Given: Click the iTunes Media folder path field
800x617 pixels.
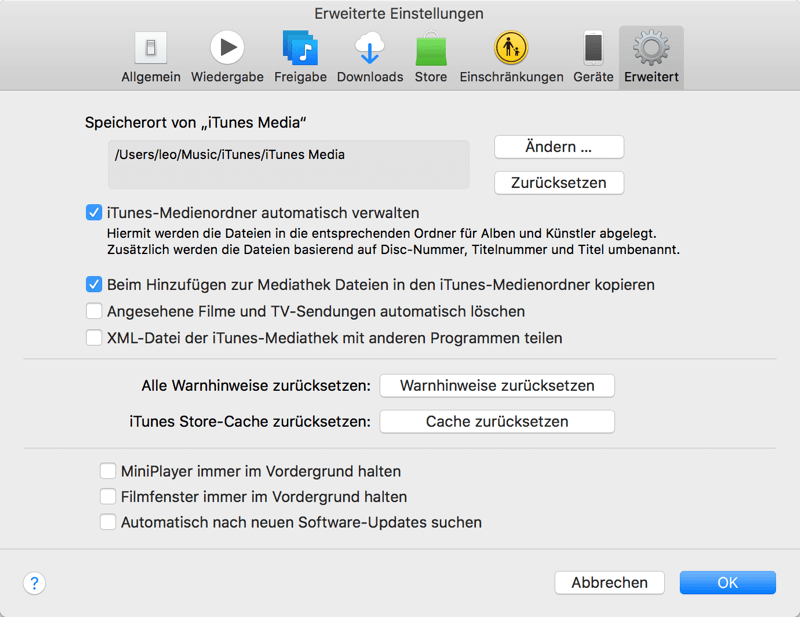Looking at the screenshot, I should (289, 165).
